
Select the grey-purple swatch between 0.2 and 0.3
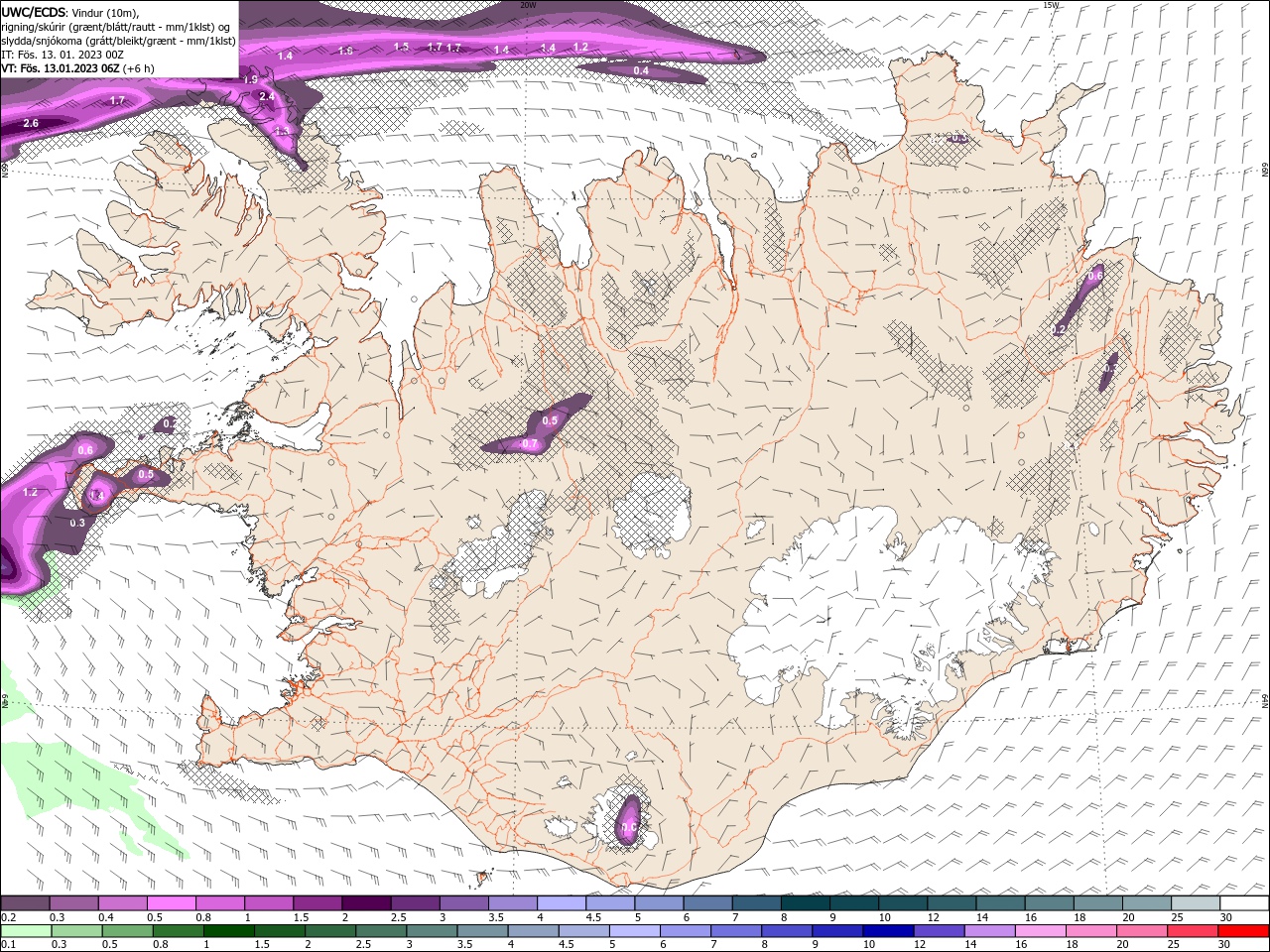coord(26,902)
